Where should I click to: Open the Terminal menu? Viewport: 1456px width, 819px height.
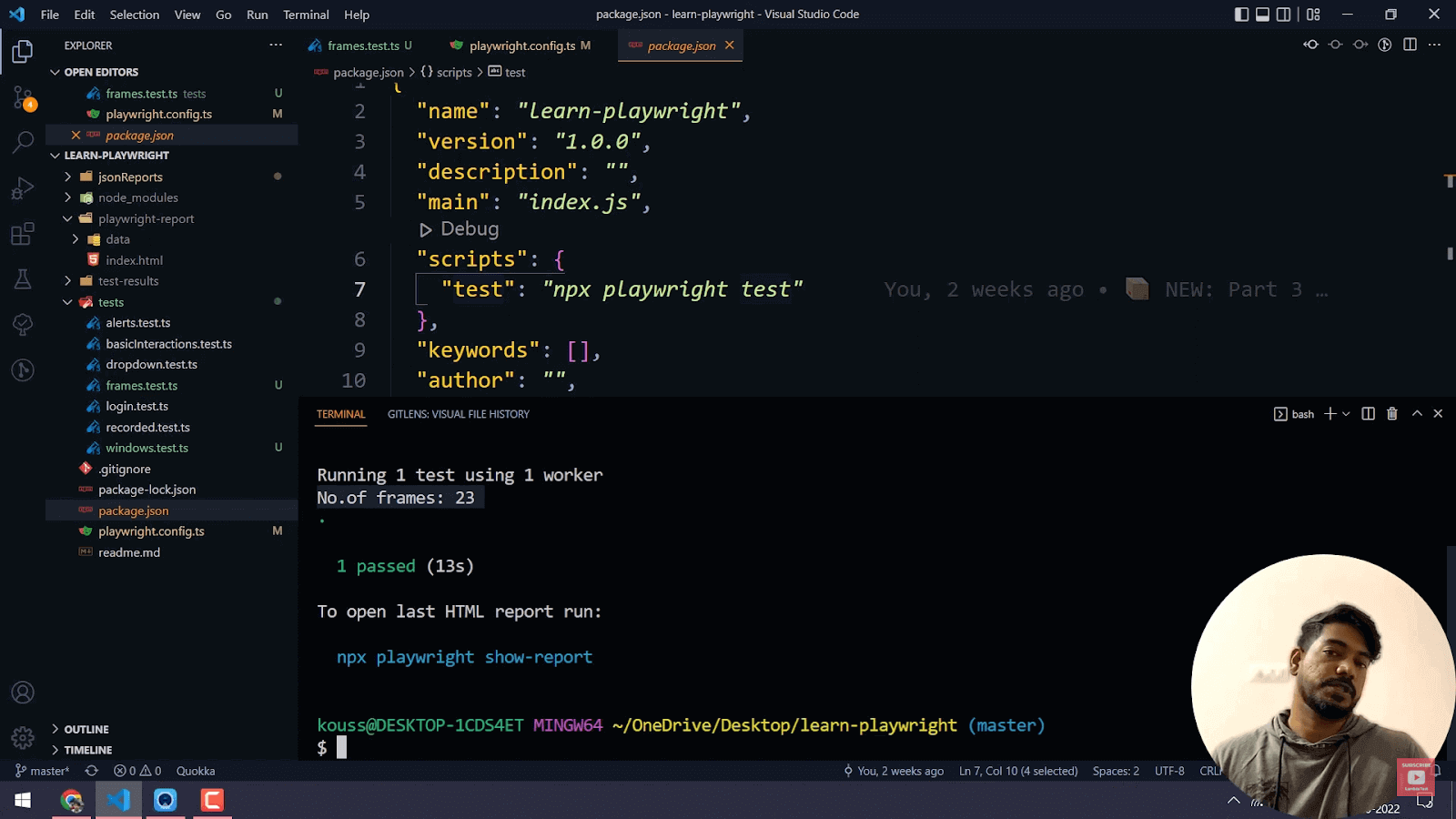tap(306, 15)
